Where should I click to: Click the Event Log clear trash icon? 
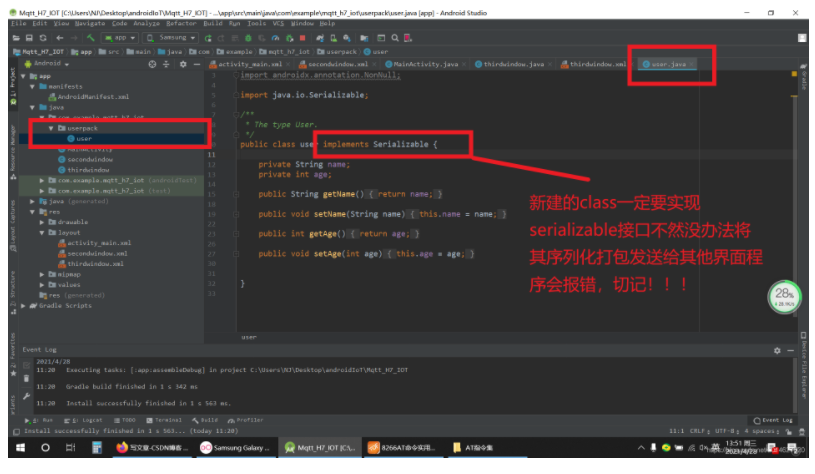[27, 379]
